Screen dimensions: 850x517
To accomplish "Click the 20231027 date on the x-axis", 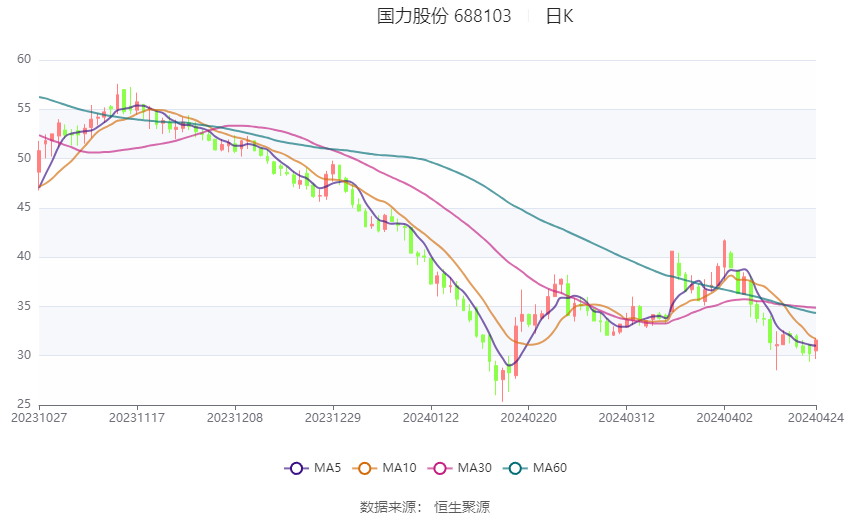I will click(x=38, y=418).
